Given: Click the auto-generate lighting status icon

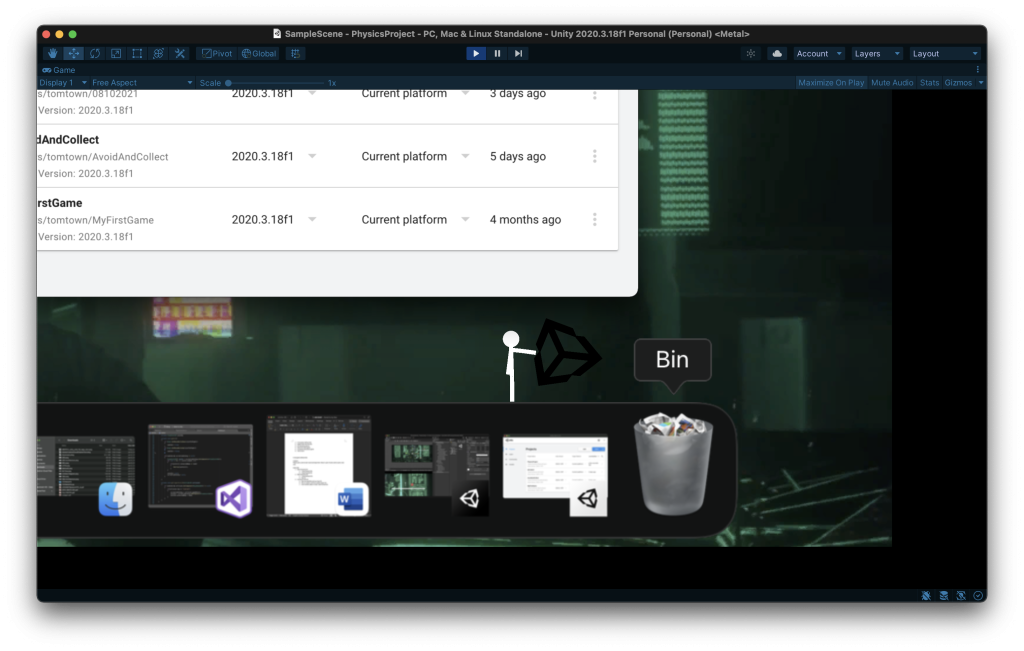Looking at the screenshot, I should [x=961, y=595].
